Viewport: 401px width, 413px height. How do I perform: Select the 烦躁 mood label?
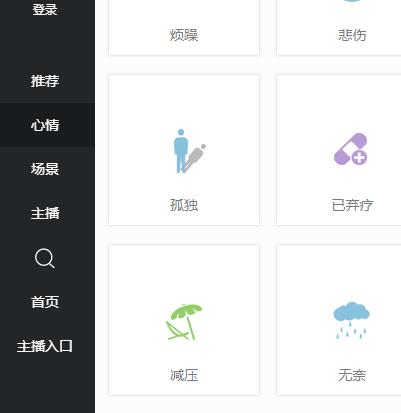tap(184, 35)
